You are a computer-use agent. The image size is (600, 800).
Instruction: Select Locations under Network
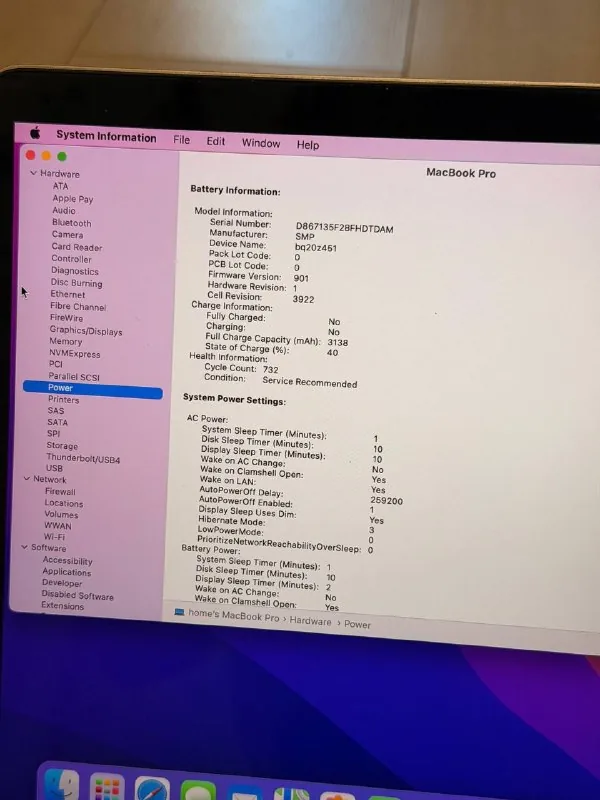pyautogui.click(x=64, y=503)
